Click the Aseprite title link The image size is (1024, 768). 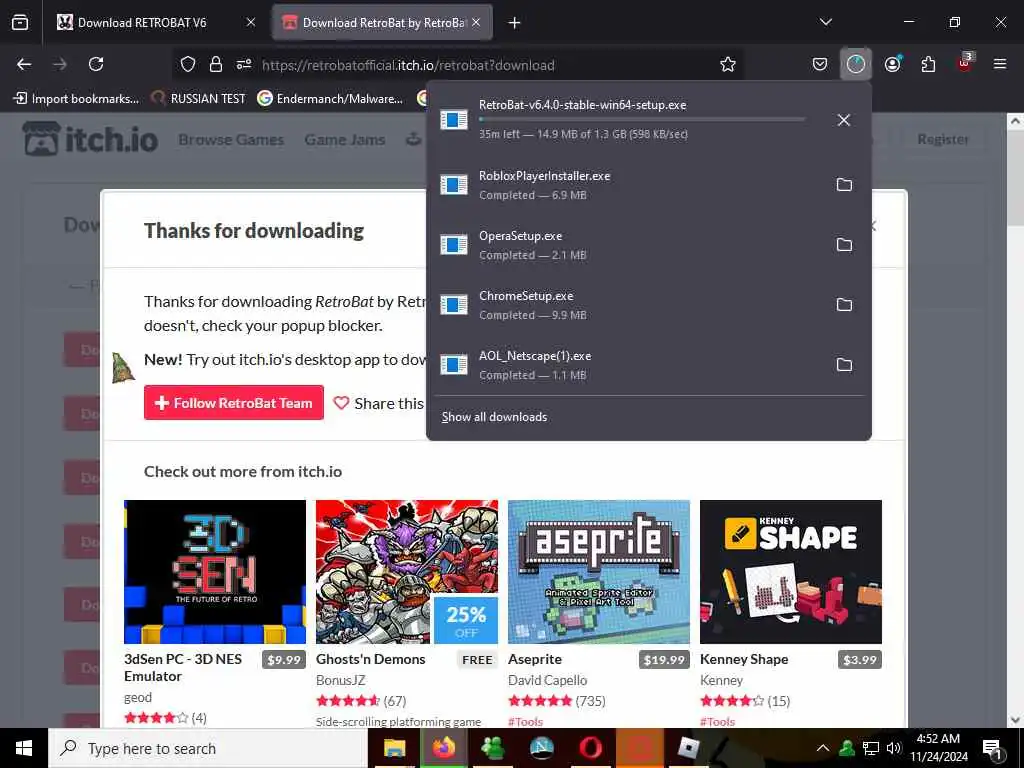click(x=535, y=660)
